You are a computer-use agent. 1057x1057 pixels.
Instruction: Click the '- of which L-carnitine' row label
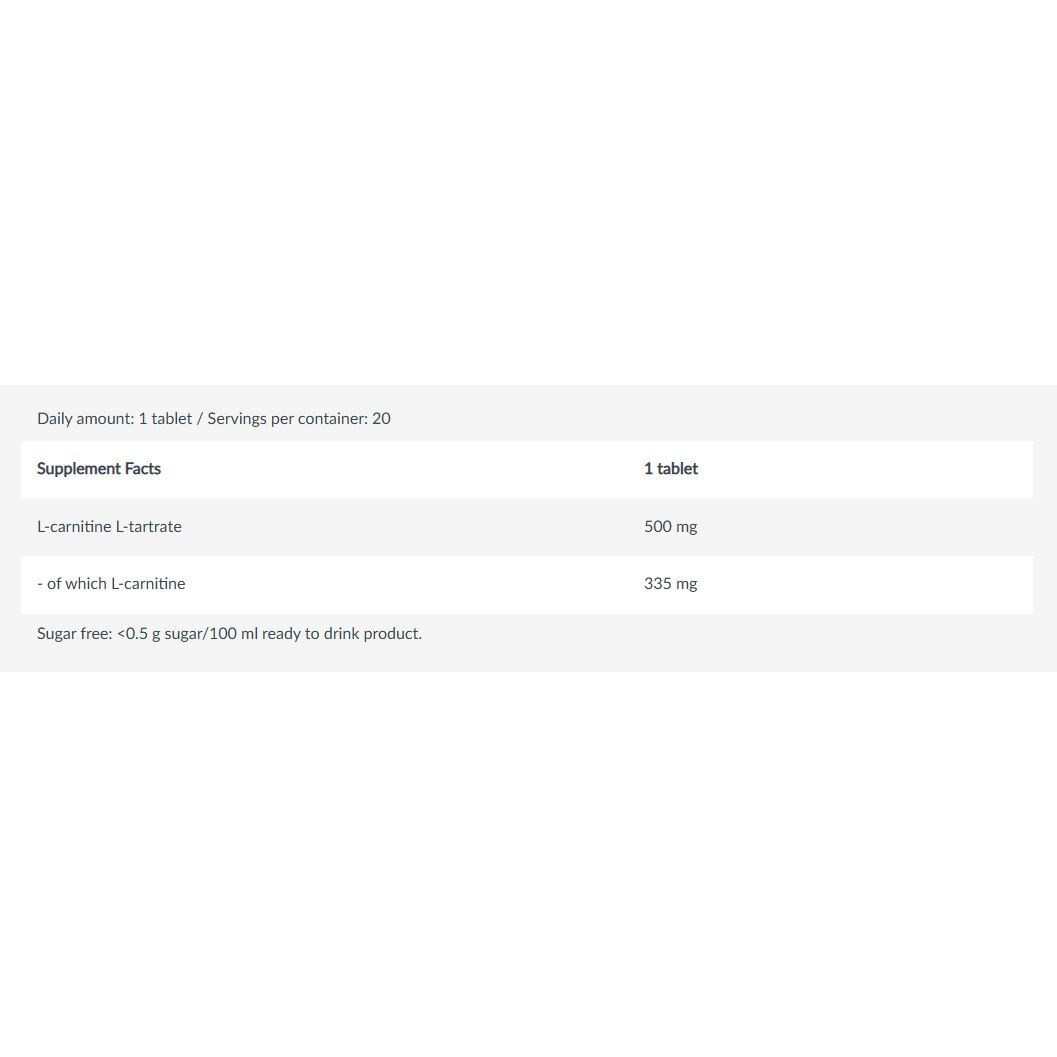pyautogui.click(x=111, y=584)
